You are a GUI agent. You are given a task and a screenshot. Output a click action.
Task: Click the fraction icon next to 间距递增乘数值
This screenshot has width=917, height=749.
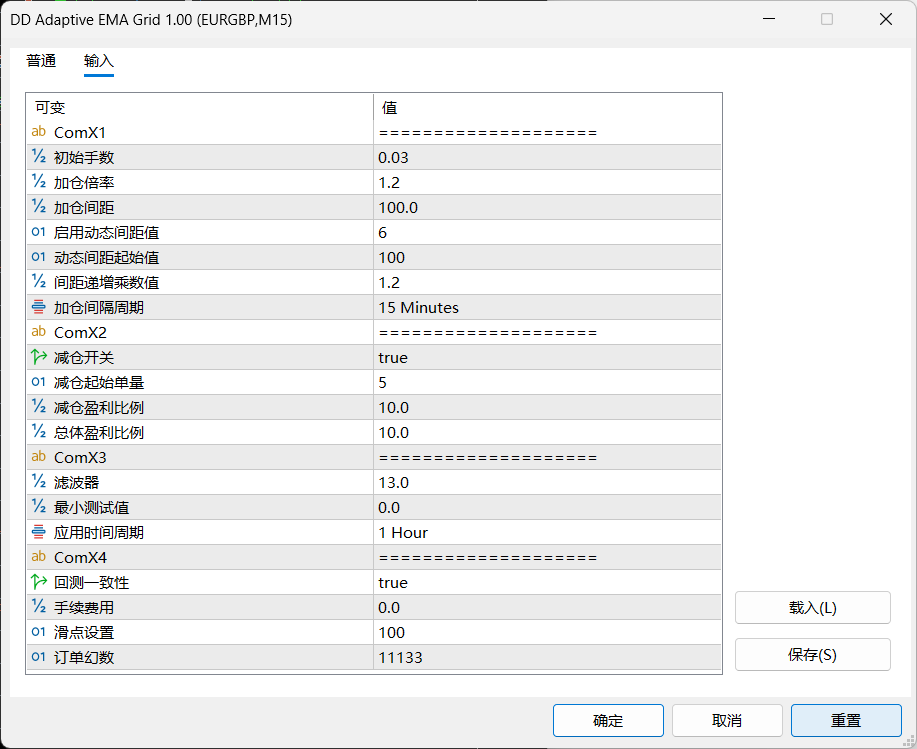(x=39, y=282)
